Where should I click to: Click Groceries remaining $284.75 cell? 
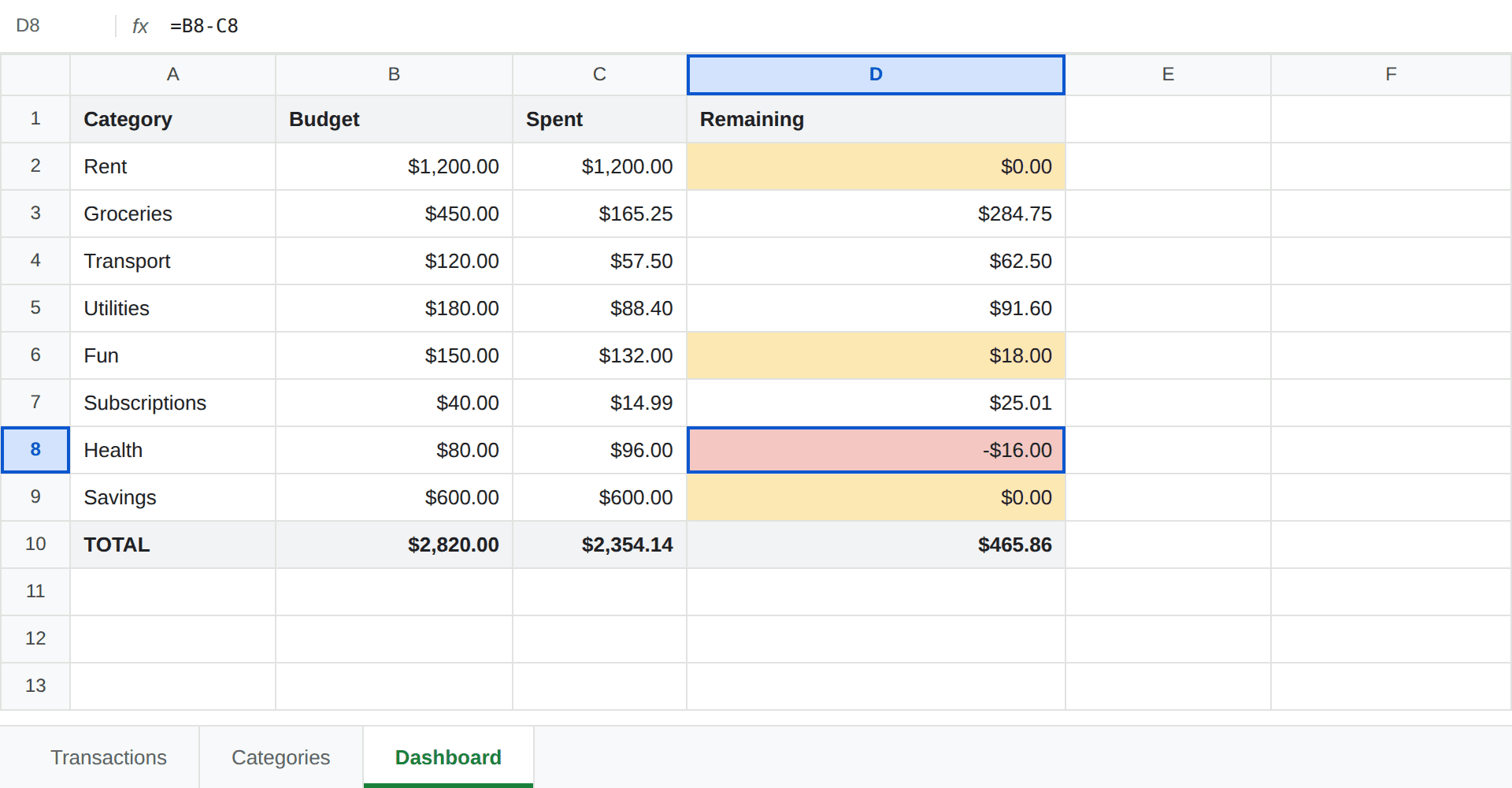pos(876,214)
